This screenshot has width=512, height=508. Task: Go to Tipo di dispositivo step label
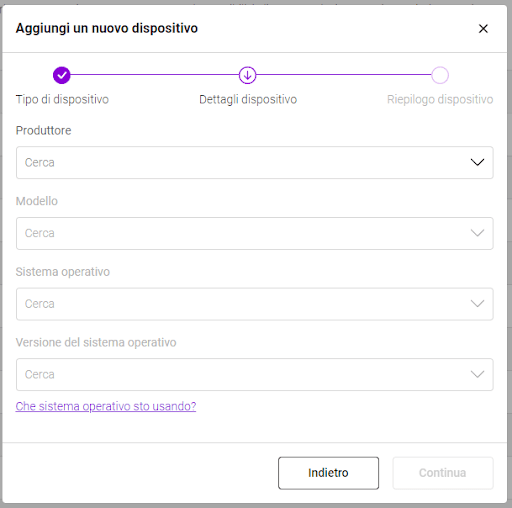pyautogui.click(x=62, y=99)
